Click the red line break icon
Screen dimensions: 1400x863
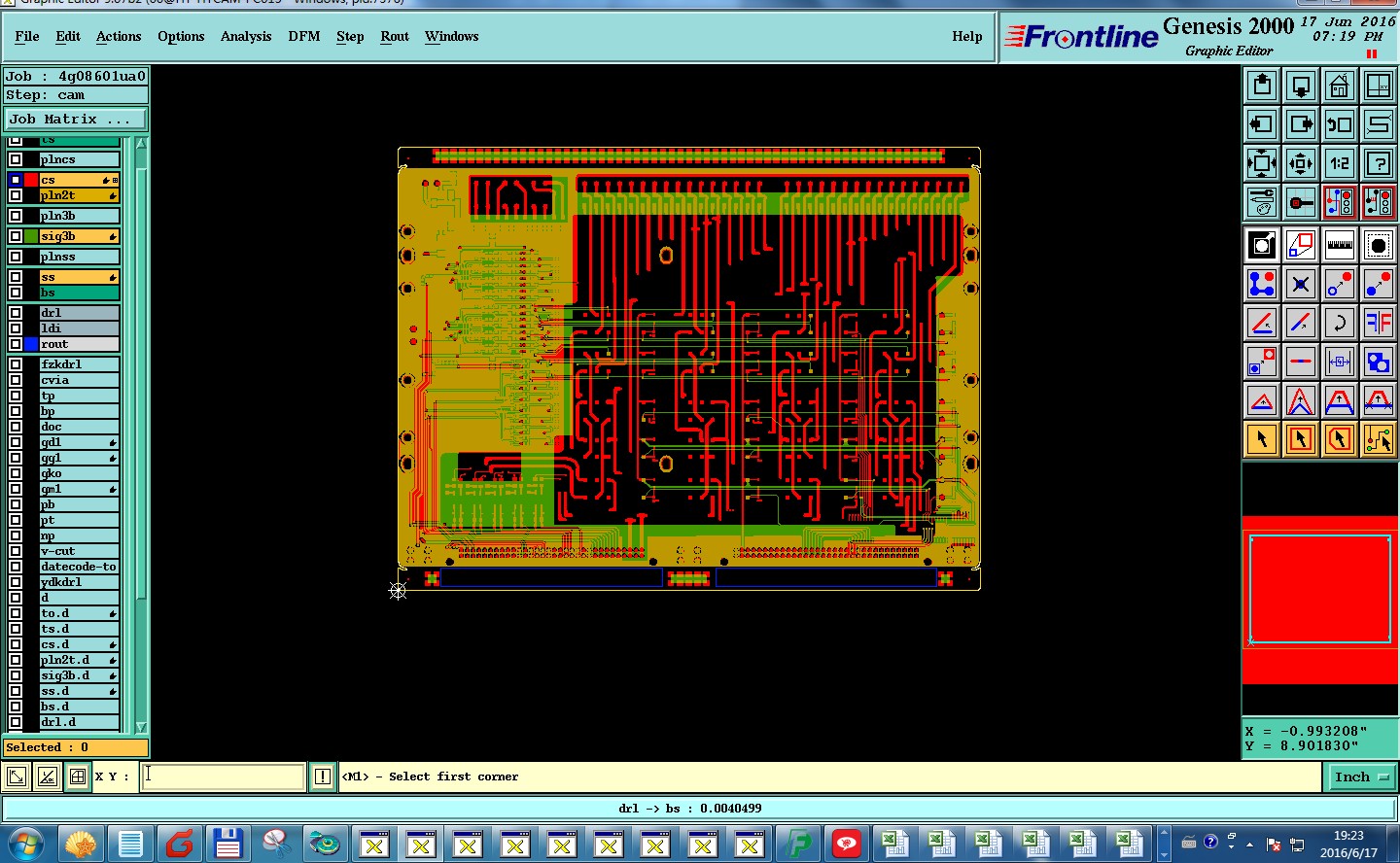point(1301,362)
